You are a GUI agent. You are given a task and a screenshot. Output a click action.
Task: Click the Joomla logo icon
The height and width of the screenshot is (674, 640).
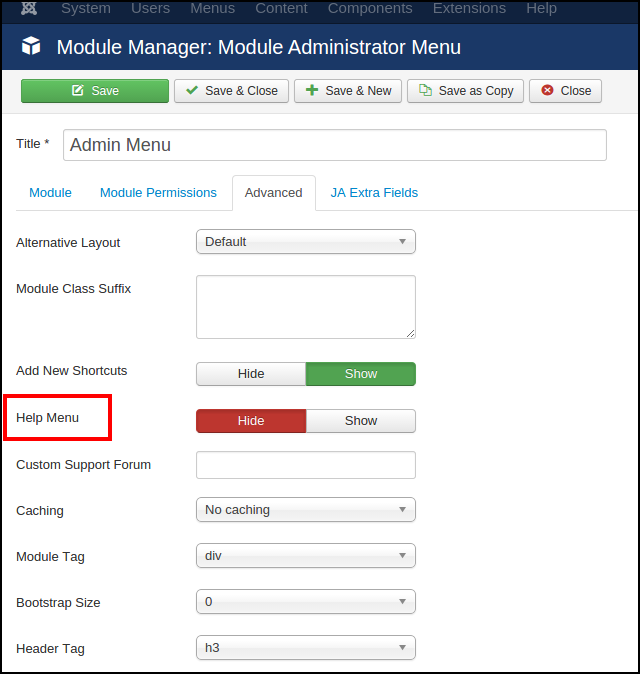pos(29,8)
